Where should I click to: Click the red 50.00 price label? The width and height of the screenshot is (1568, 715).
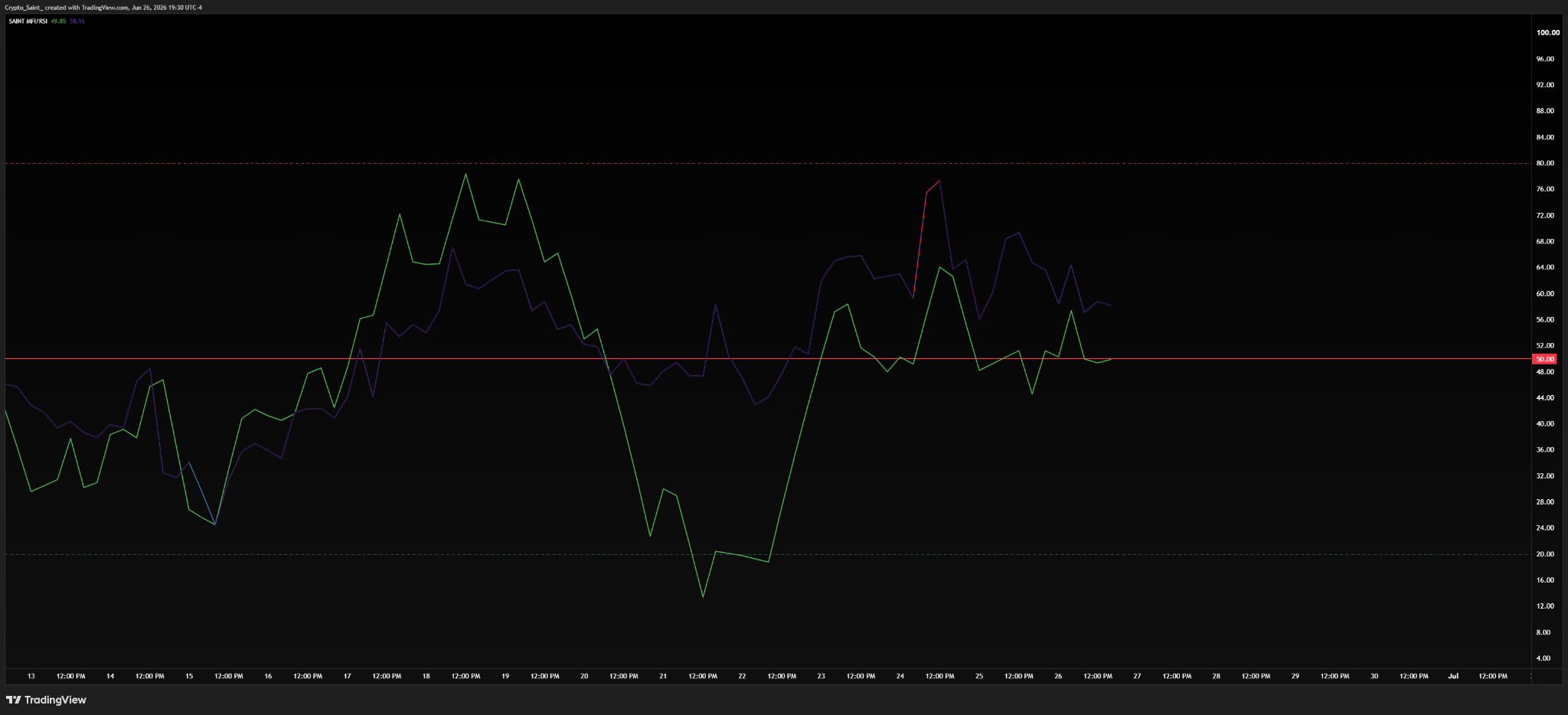tap(1545, 359)
